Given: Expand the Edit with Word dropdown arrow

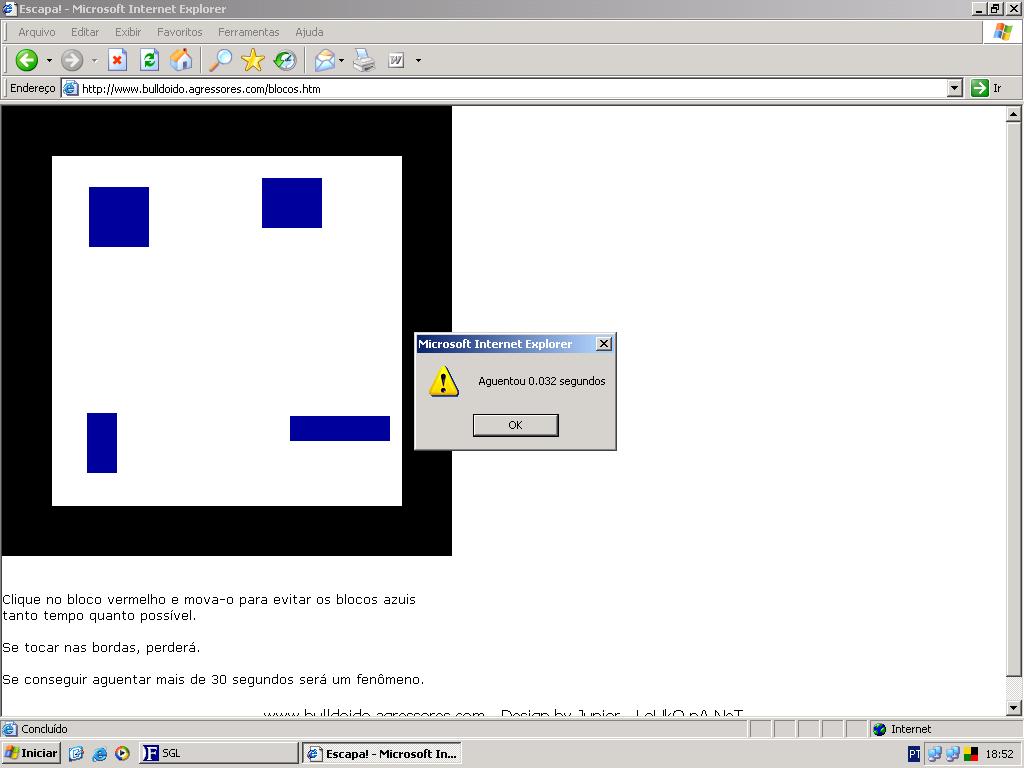Looking at the screenshot, I should (418, 60).
